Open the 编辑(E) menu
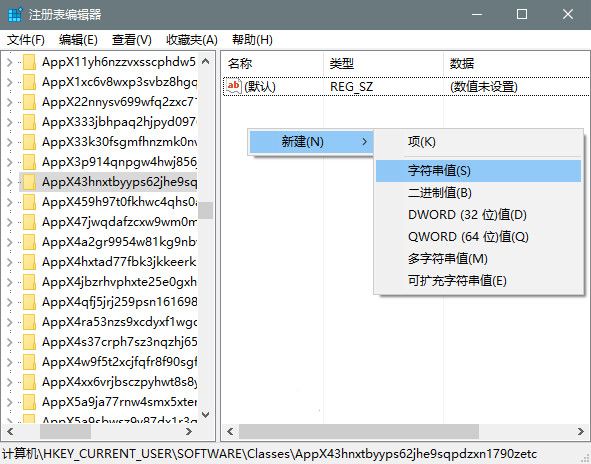Image resolution: width=591 pixels, height=464 pixels. (x=78, y=40)
